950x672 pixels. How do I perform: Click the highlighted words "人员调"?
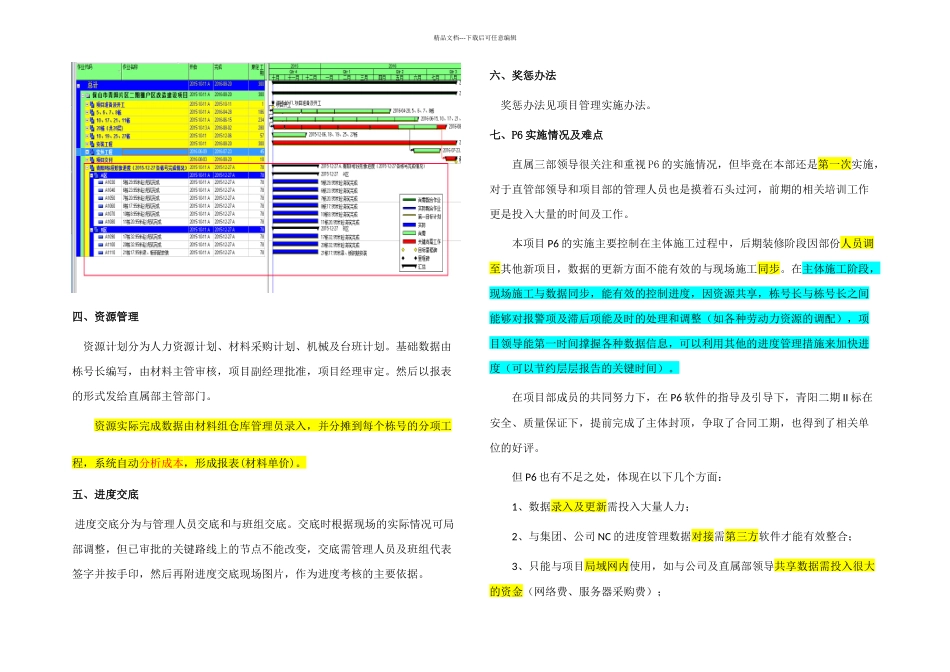pos(857,243)
